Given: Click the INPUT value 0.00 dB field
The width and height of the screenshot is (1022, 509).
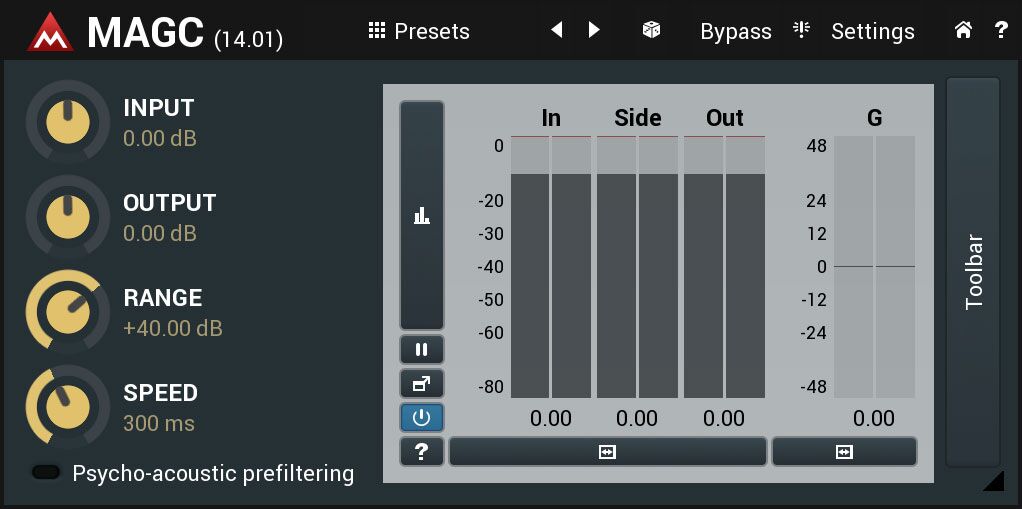Looking at the screenshot, I should click(160, 138).
